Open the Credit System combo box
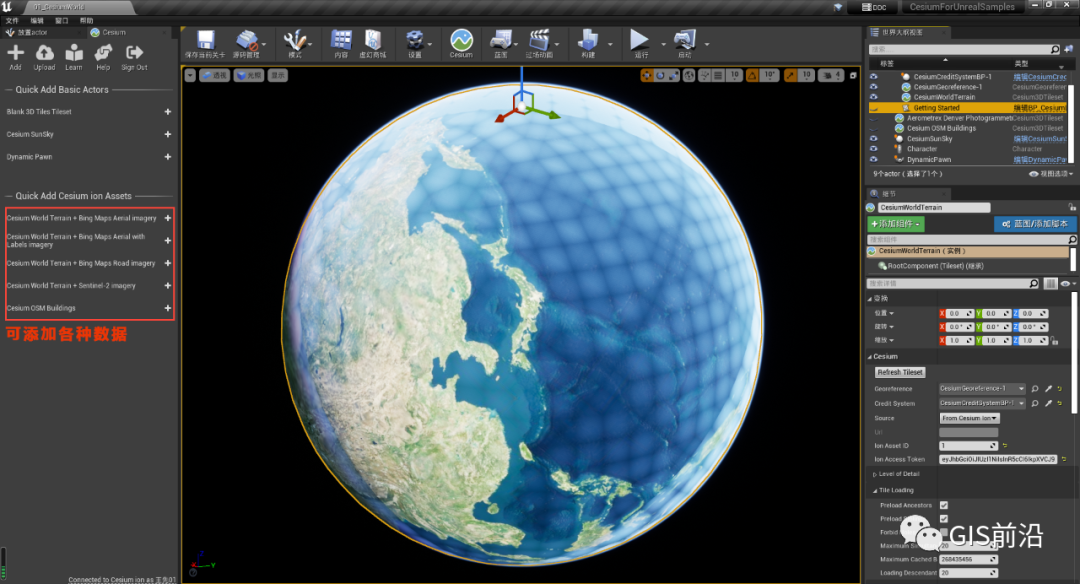This screenshot has height=584, width=1080. (x=982, y=404)
